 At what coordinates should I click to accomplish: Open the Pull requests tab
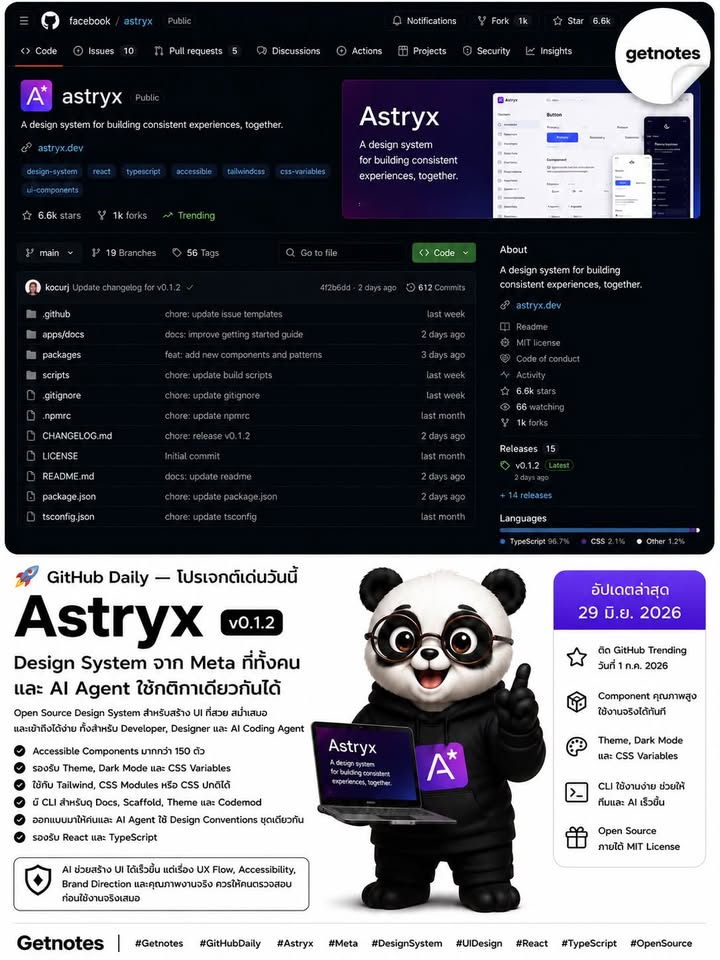click(x=196, y=51)
